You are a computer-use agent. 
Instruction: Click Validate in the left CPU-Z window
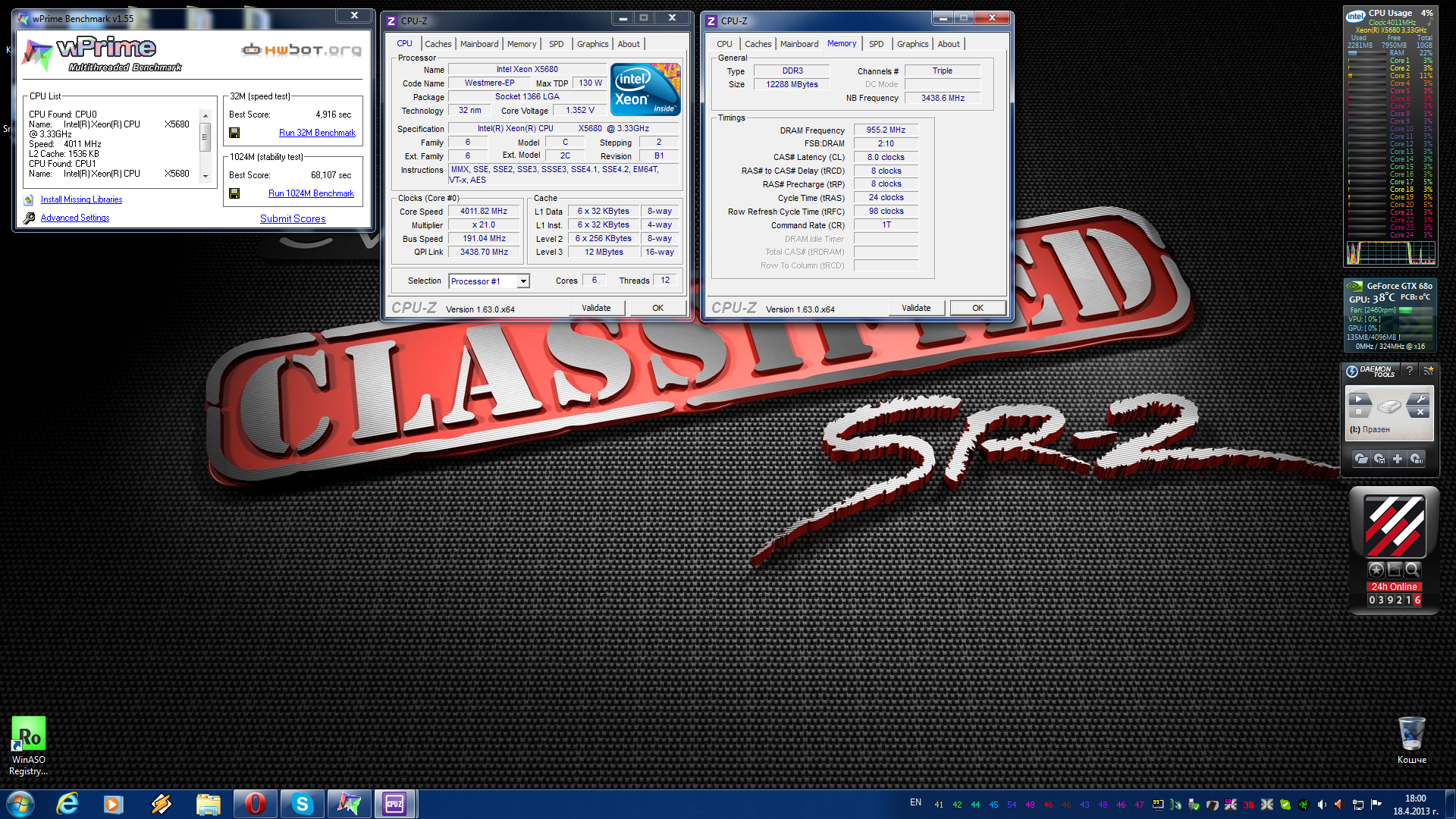coord(596,308)
